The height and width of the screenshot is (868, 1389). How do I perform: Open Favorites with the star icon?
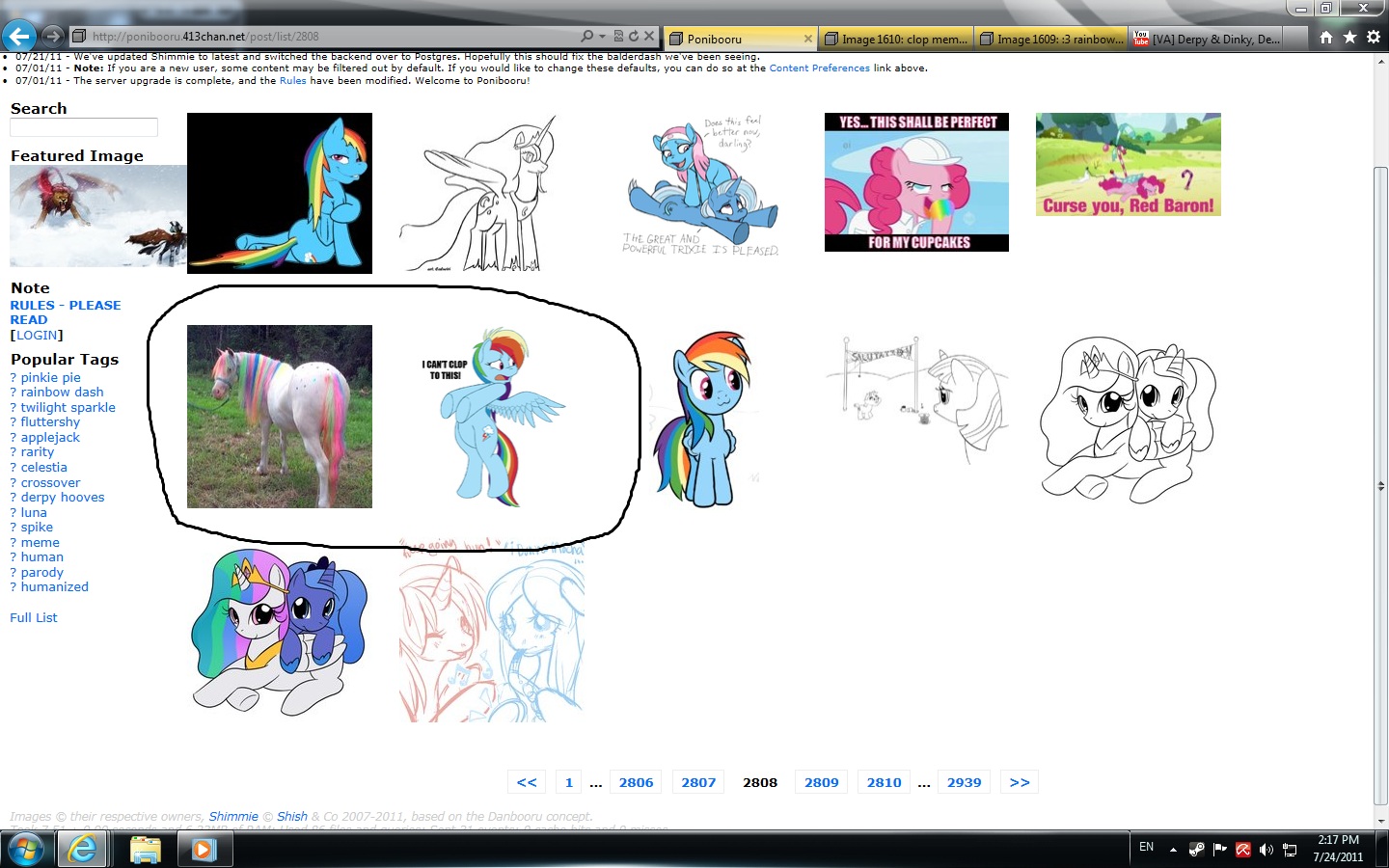click(x=1349, y=37)
